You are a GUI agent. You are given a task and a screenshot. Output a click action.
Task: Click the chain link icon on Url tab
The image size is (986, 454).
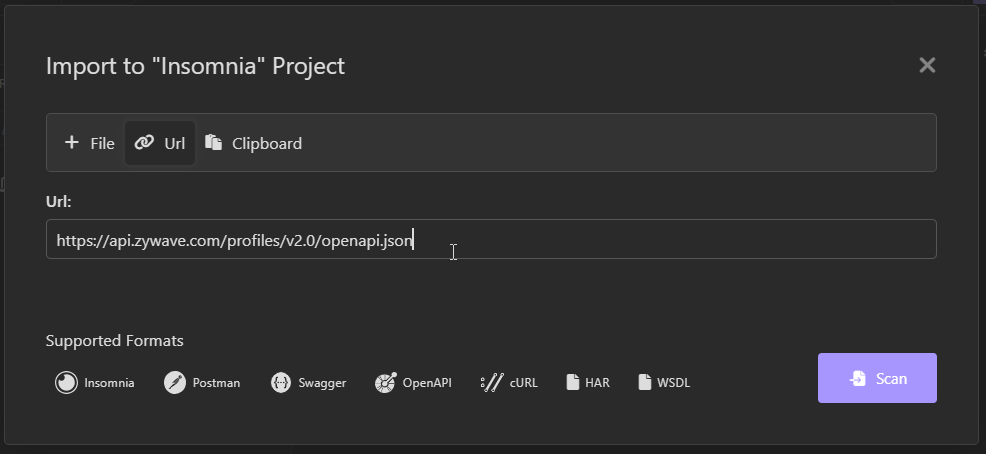coord(144,143)
